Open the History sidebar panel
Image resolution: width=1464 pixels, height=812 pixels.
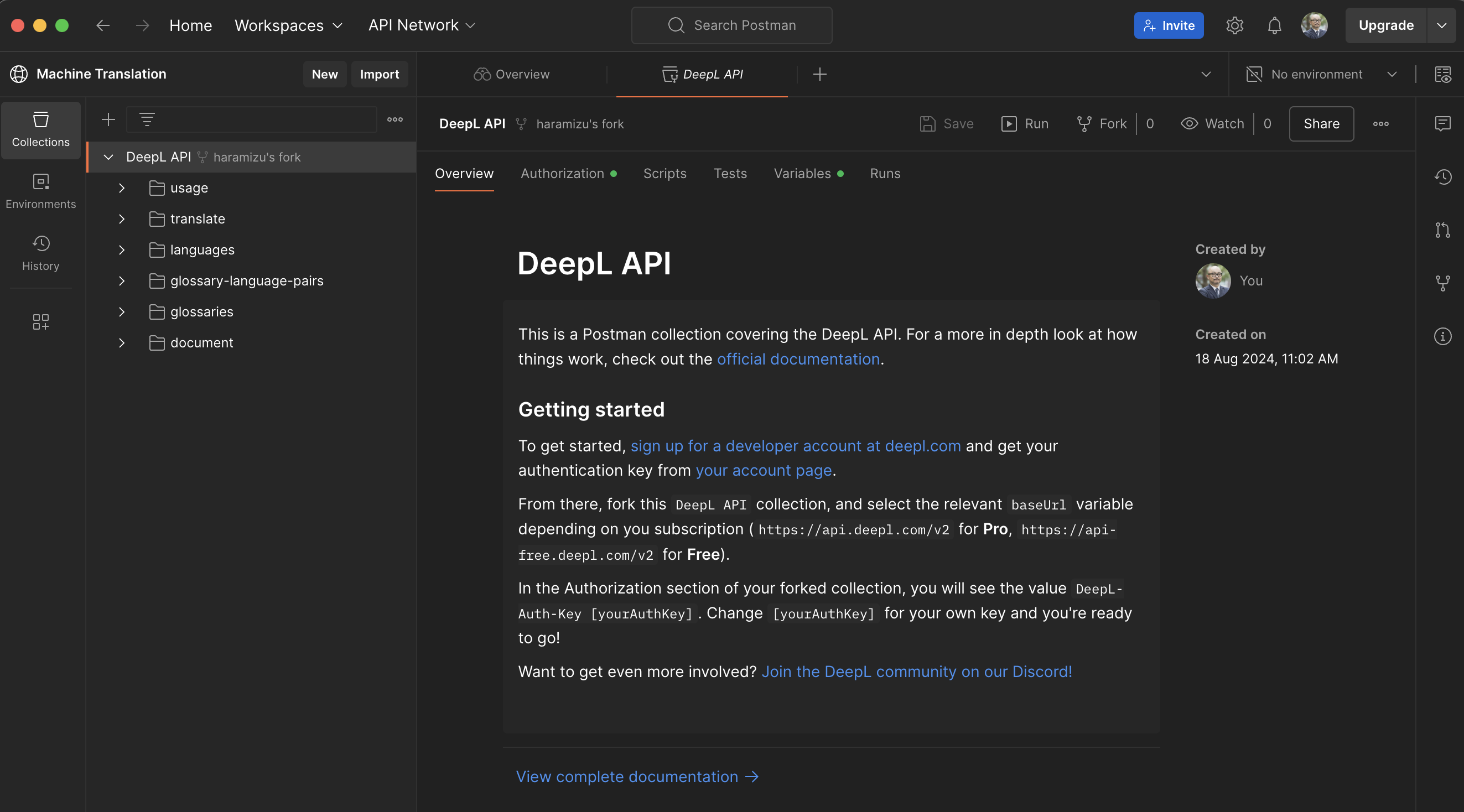tap(40, 253)
